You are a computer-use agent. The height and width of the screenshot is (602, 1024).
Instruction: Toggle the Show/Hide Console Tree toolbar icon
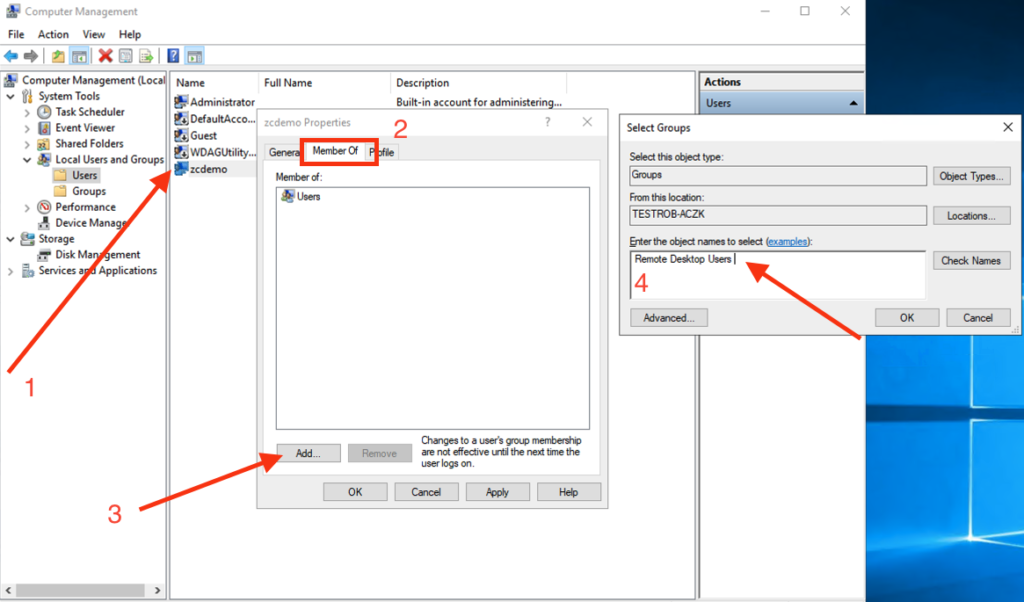coord(80,56)
